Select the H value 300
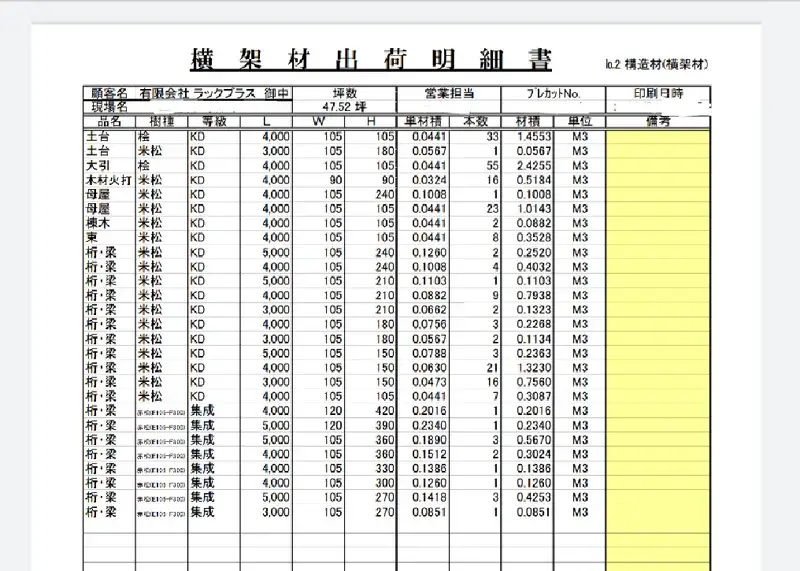This screenshot has height=571, width=800. tap(385, 483)
